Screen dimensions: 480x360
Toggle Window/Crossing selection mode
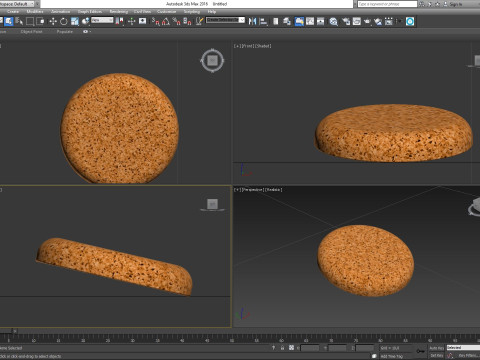41,22
